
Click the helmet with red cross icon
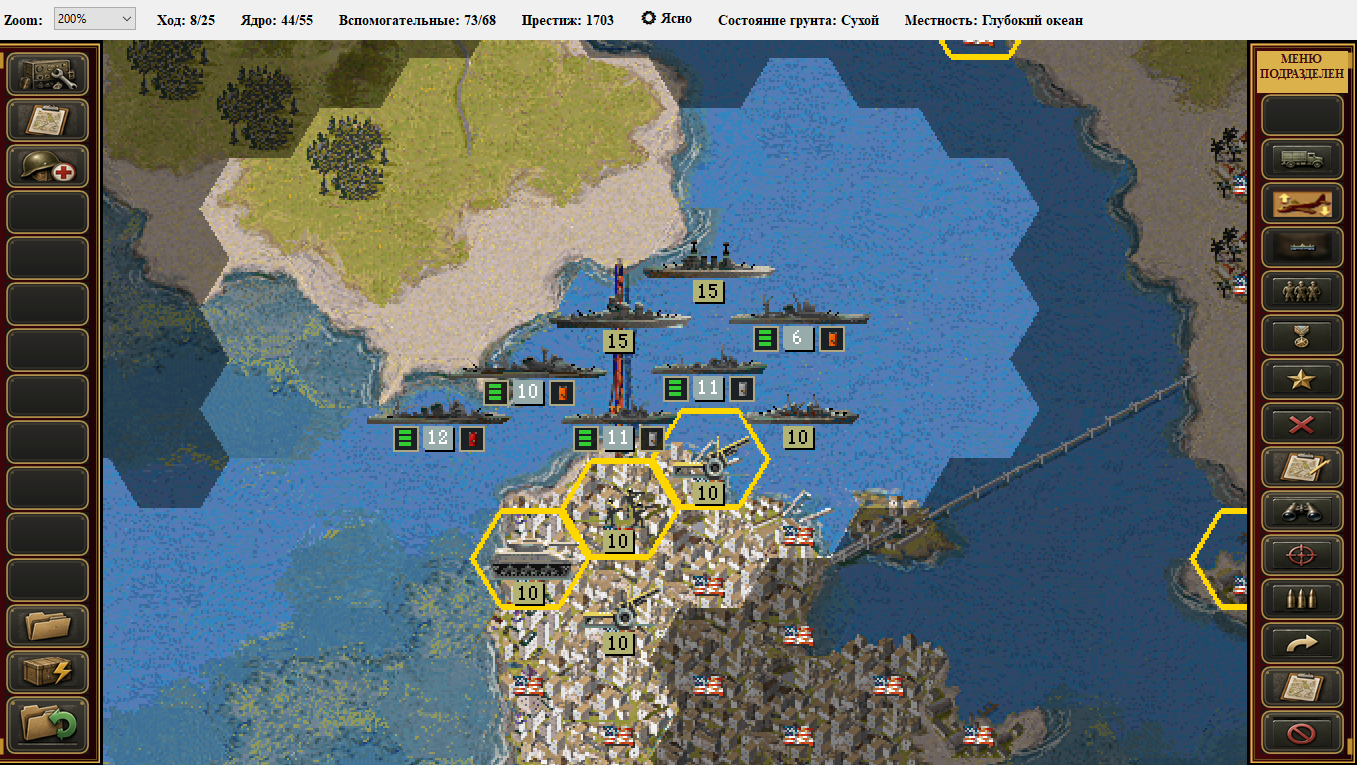pyautogui.click(x=48, y=166)
